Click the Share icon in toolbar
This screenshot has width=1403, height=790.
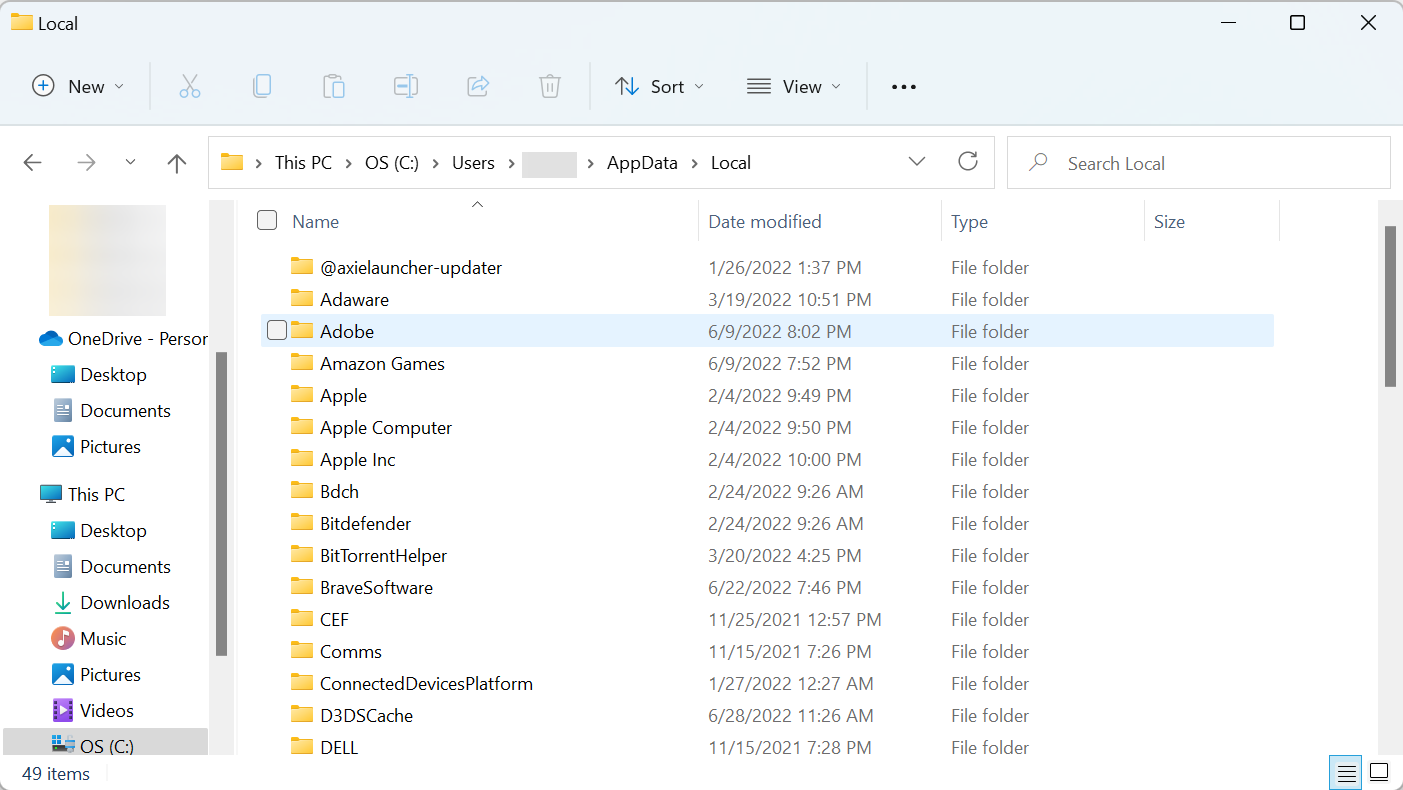coord(478,87)
